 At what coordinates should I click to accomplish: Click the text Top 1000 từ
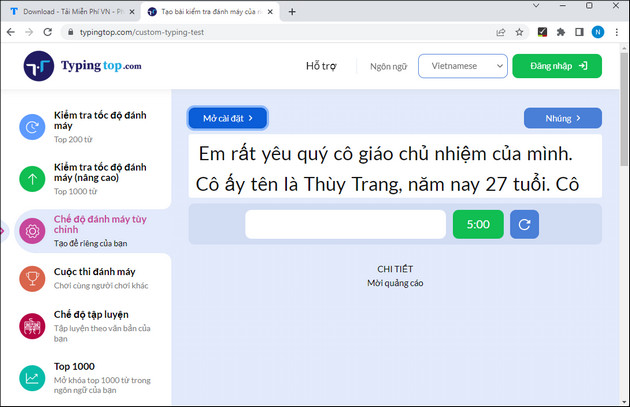(76, 192)
